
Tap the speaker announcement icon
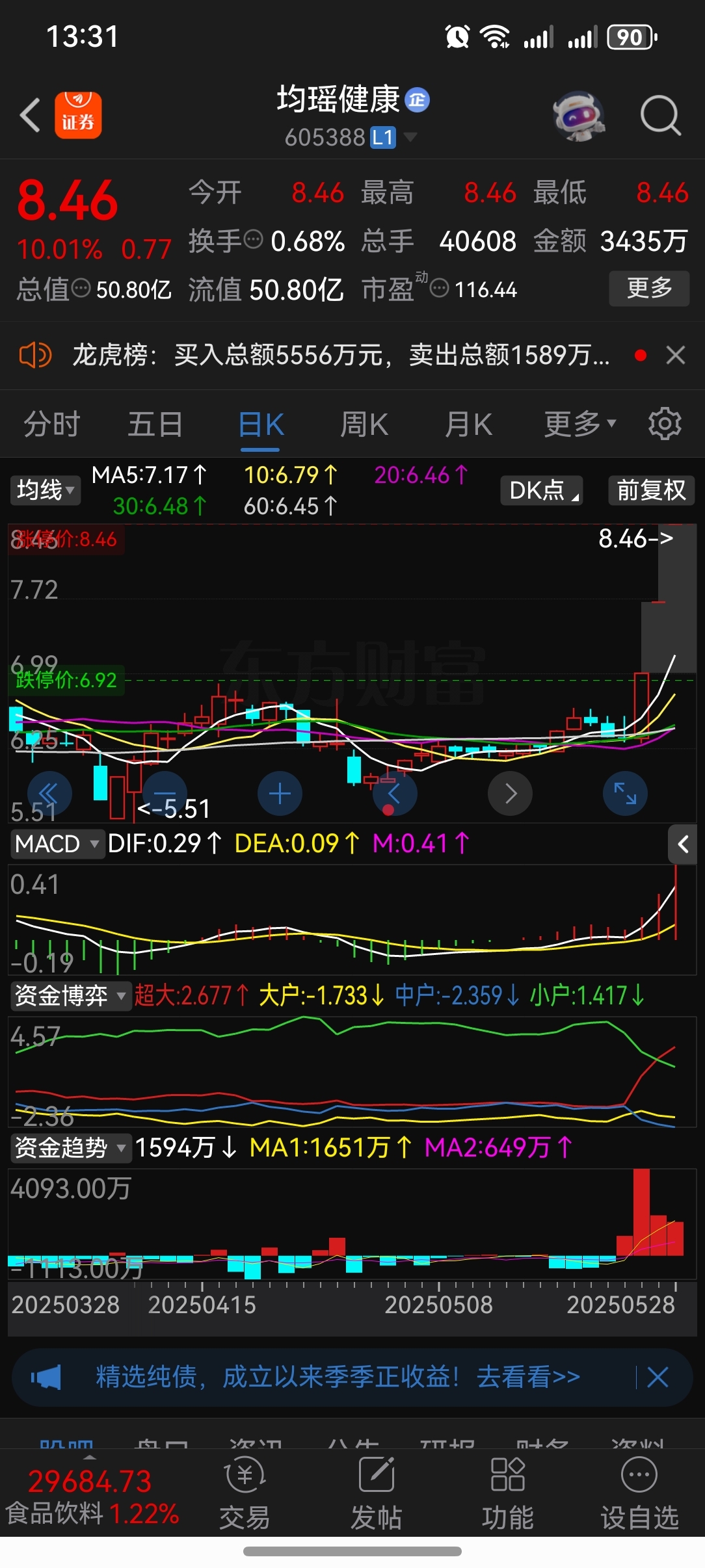tap(35, 355)
